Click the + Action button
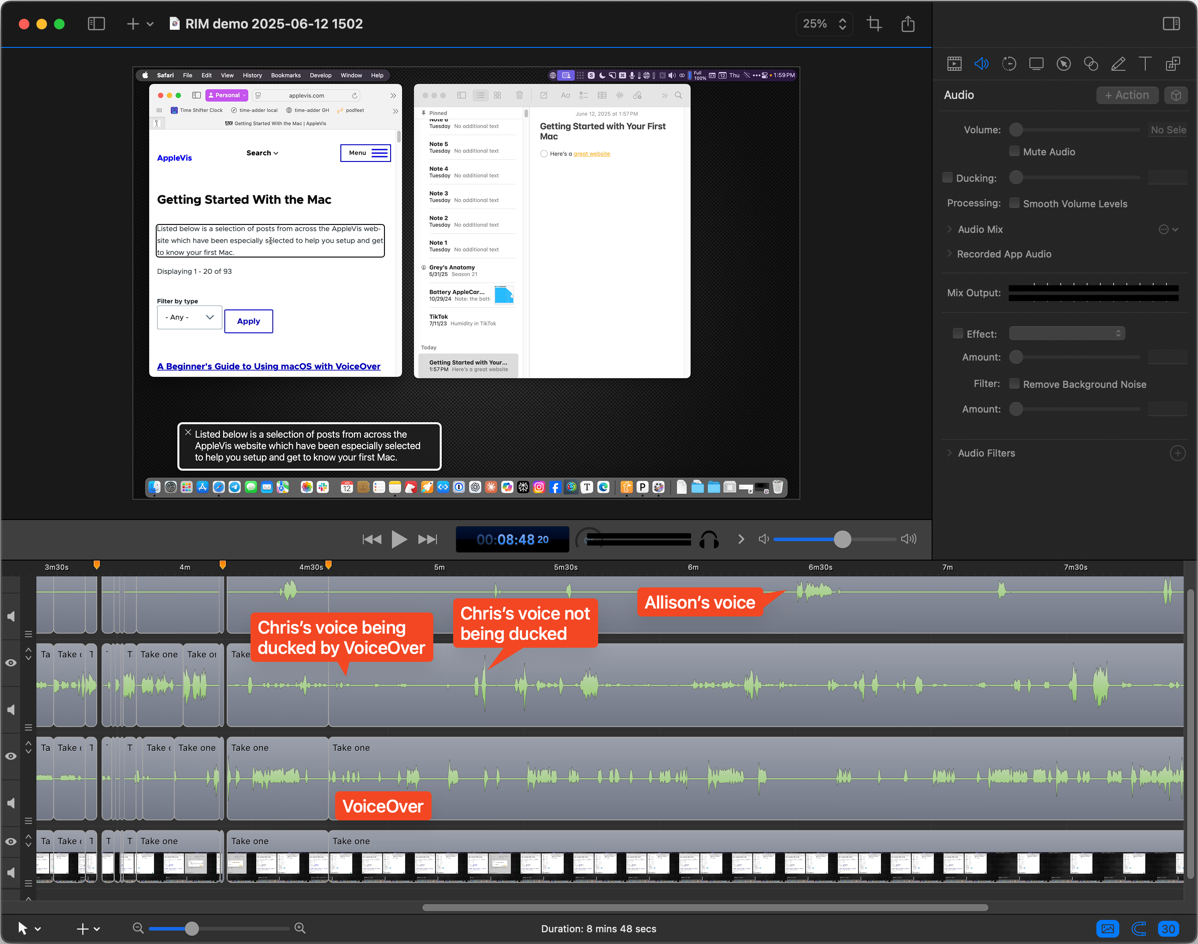Screen dimensions: 1198x944 pyautogui.click(x=1127, y=95)
